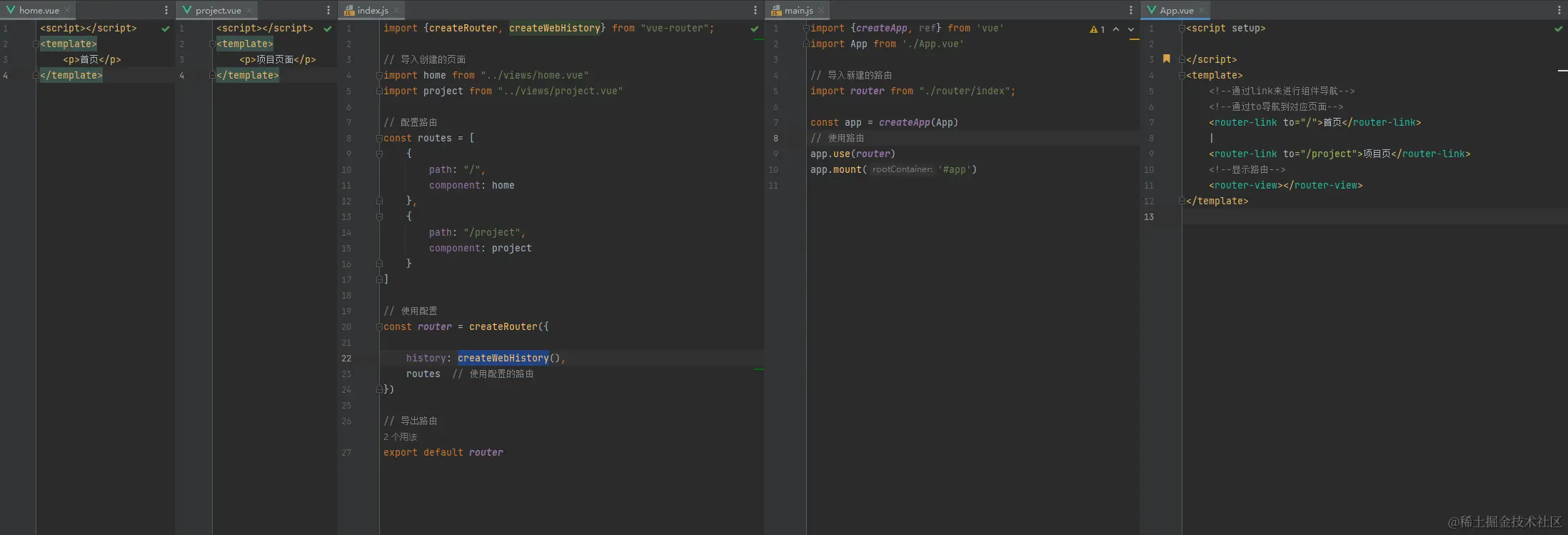The height and width of the screenshot is (535, 1568).
Task: Click the green inspection checkmark in App.vue
Action: pos(1559,29)
